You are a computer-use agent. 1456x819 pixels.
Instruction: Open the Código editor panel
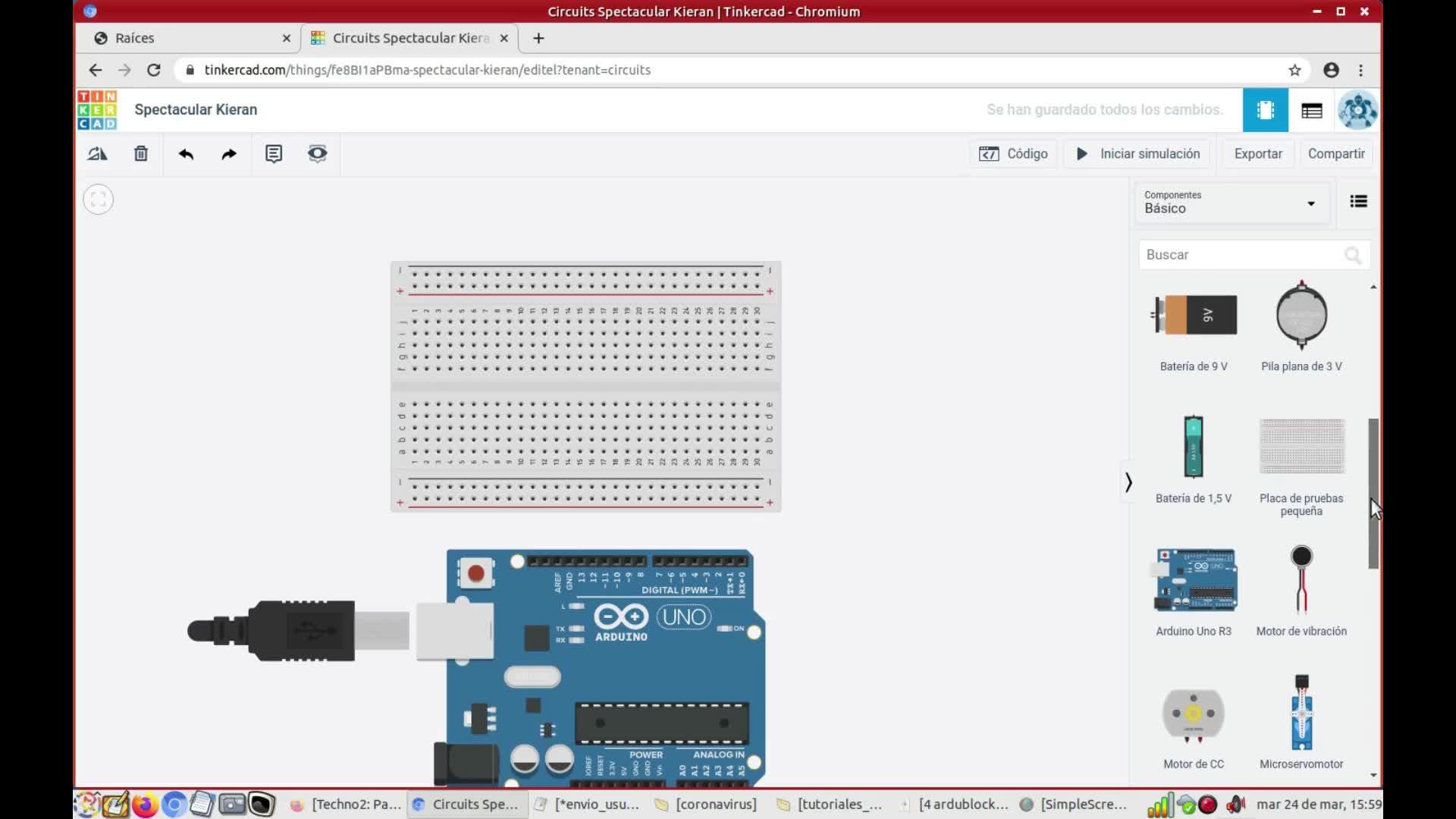[1013, 154]
